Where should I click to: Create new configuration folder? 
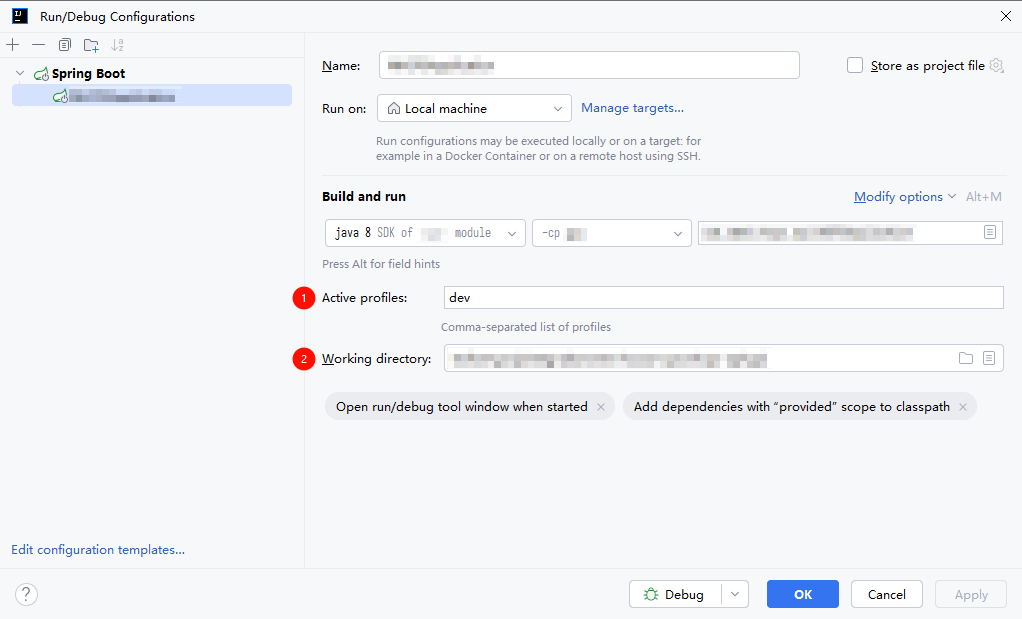tap(91, 45)
